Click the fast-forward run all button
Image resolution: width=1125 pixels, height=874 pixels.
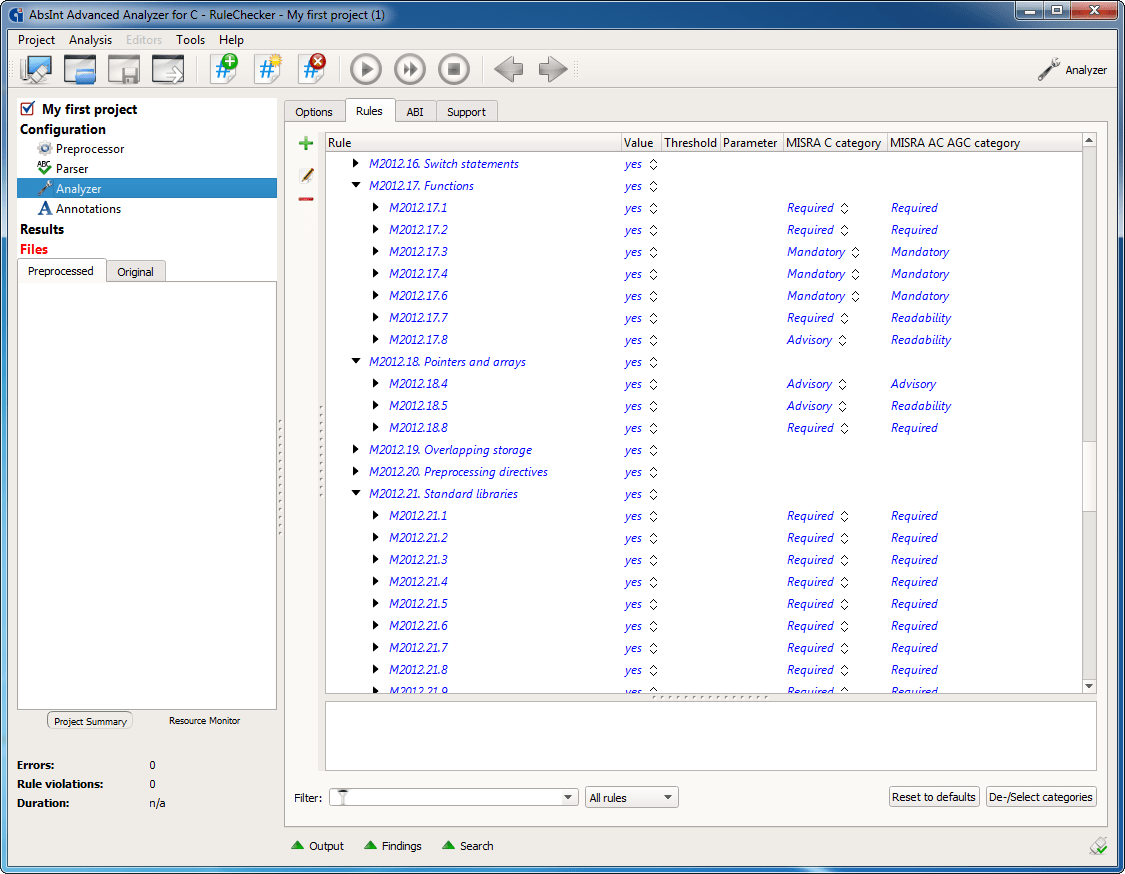pos(410,70)
